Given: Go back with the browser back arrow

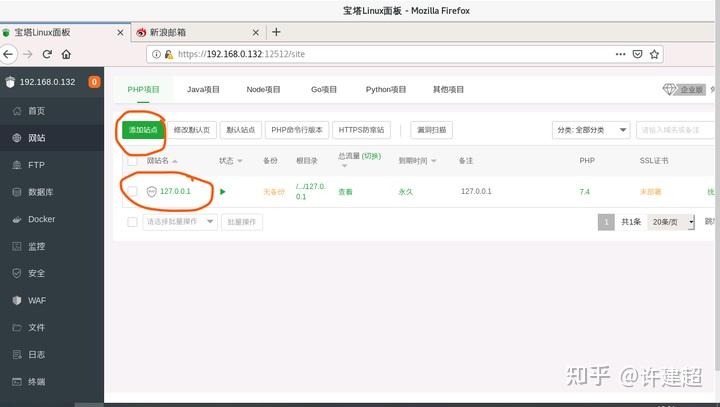Looking at the screenshot, I should pos(8,54).
